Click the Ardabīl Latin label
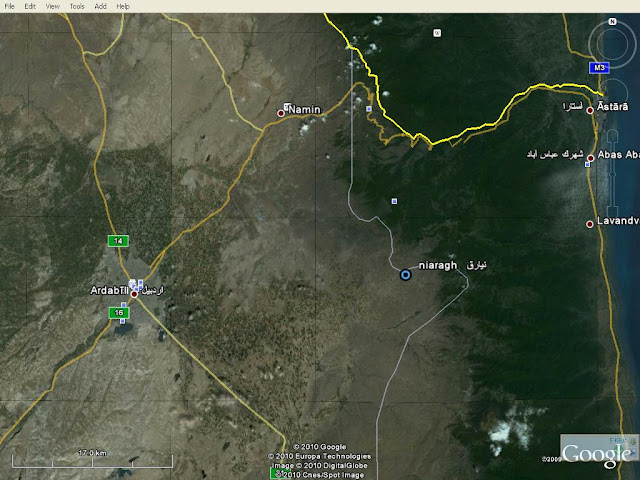This screenshot has height=480, width=640. tap(109, 290)
